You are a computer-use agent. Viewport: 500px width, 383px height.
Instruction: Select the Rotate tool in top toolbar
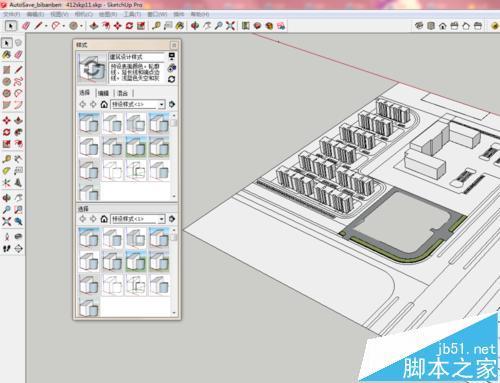129,26
